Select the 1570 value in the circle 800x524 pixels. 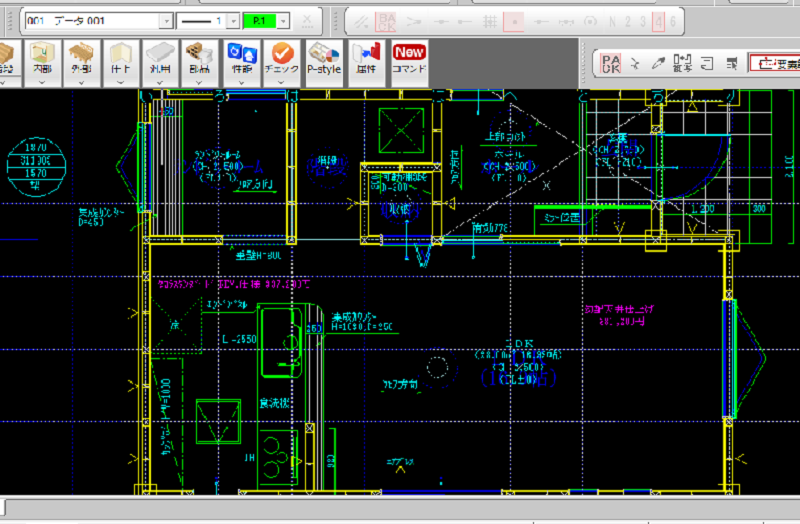(x=36, y=173)
